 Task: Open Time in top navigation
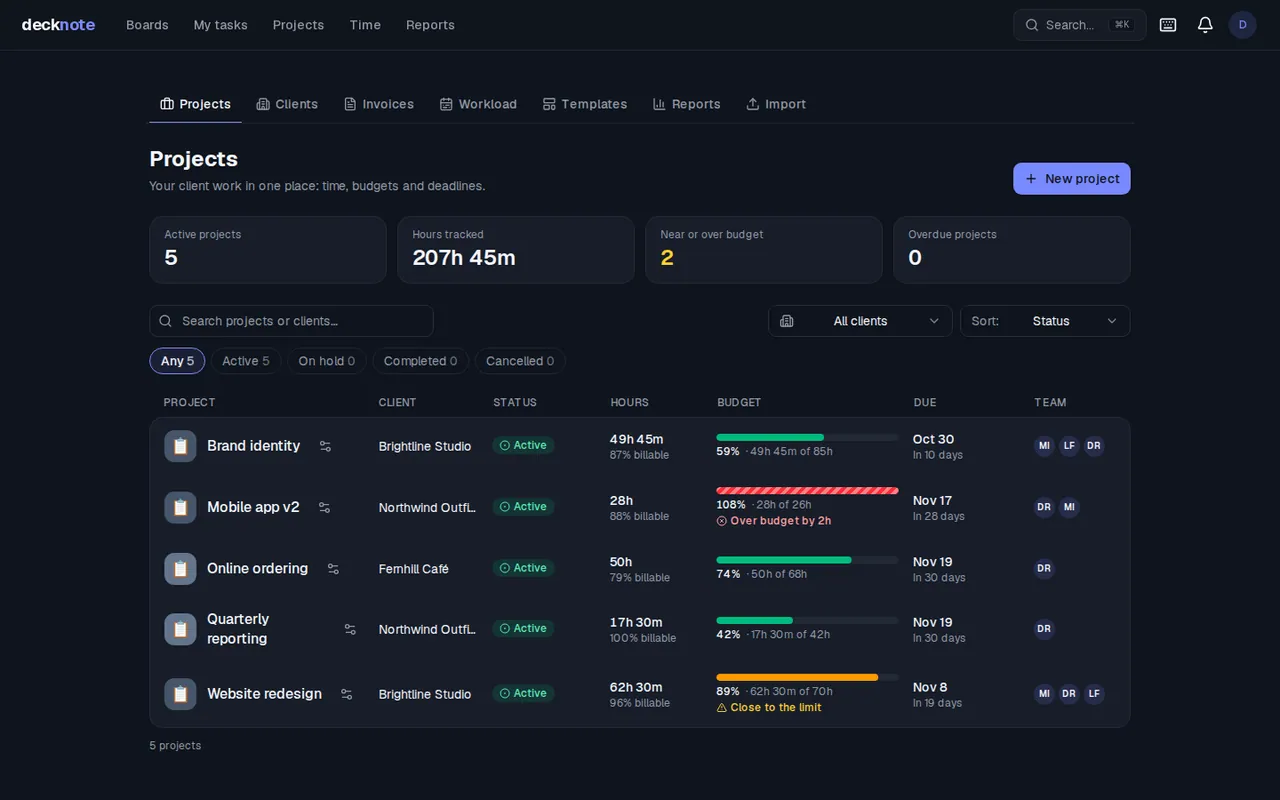coord(365,25)
